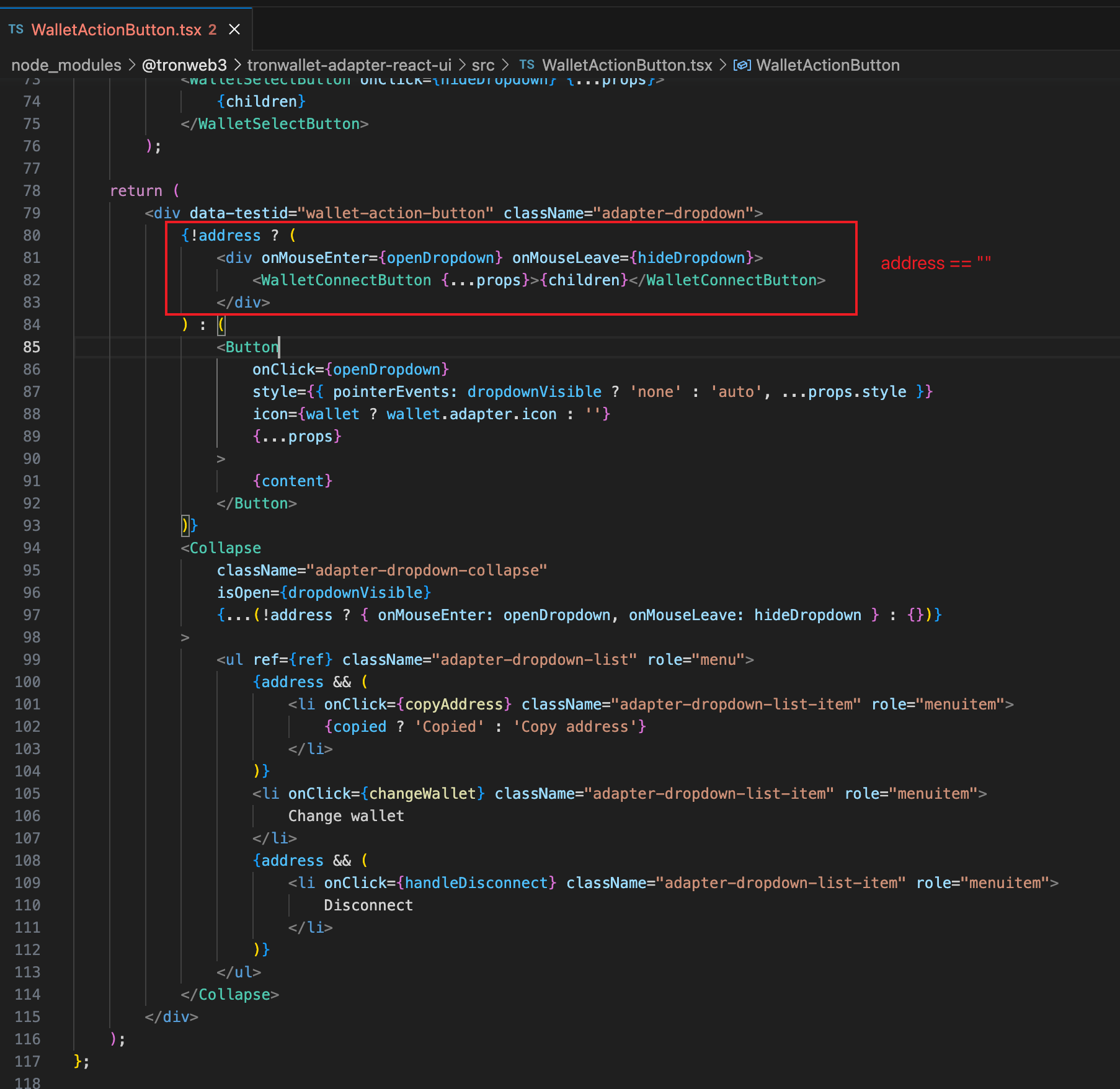The height and width of the screenshot is (1089, 1120).
Task: Click the modified problems badge 2 on the tab
Action: (213, 29)
